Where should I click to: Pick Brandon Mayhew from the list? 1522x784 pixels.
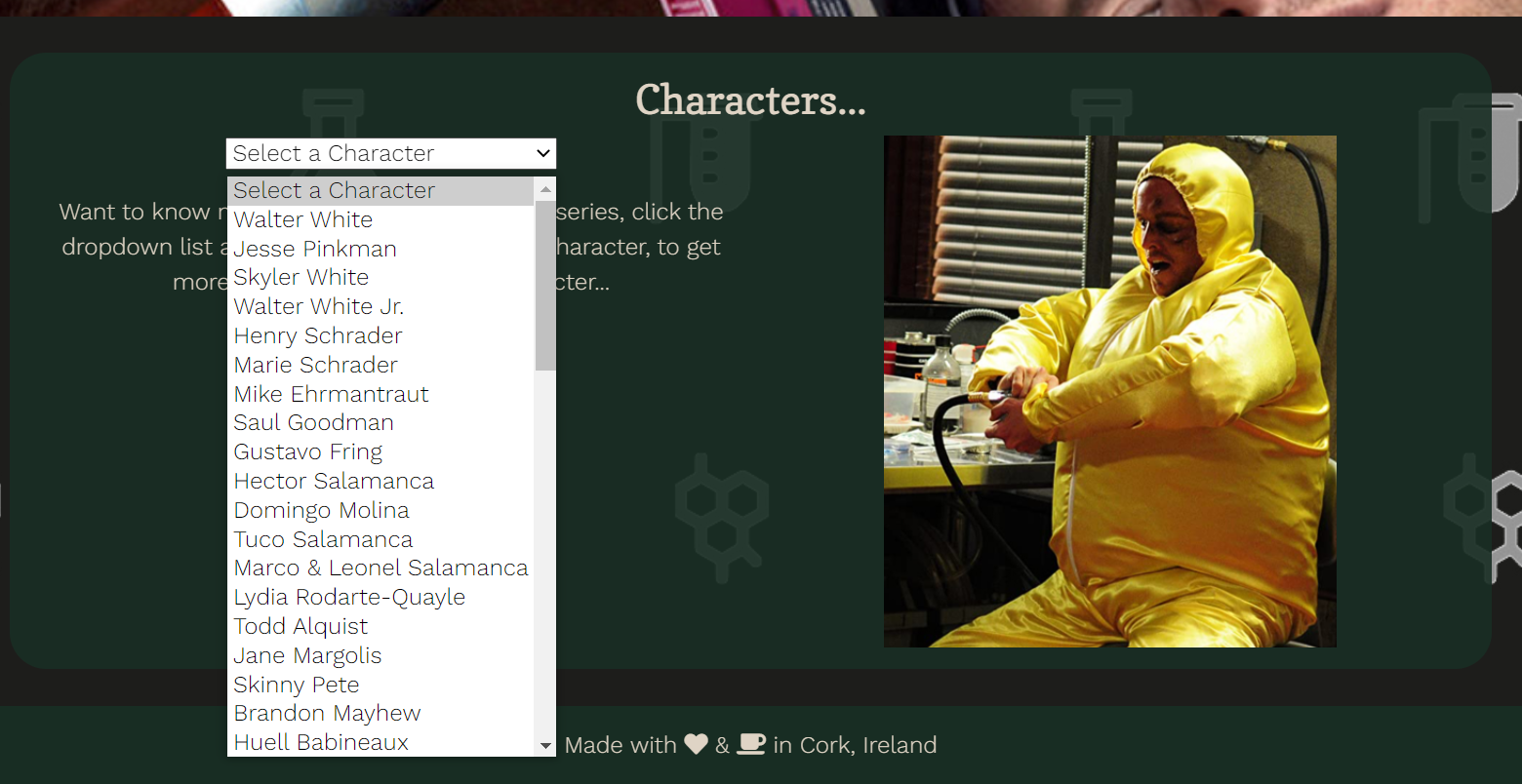click(x=381, y=714)
